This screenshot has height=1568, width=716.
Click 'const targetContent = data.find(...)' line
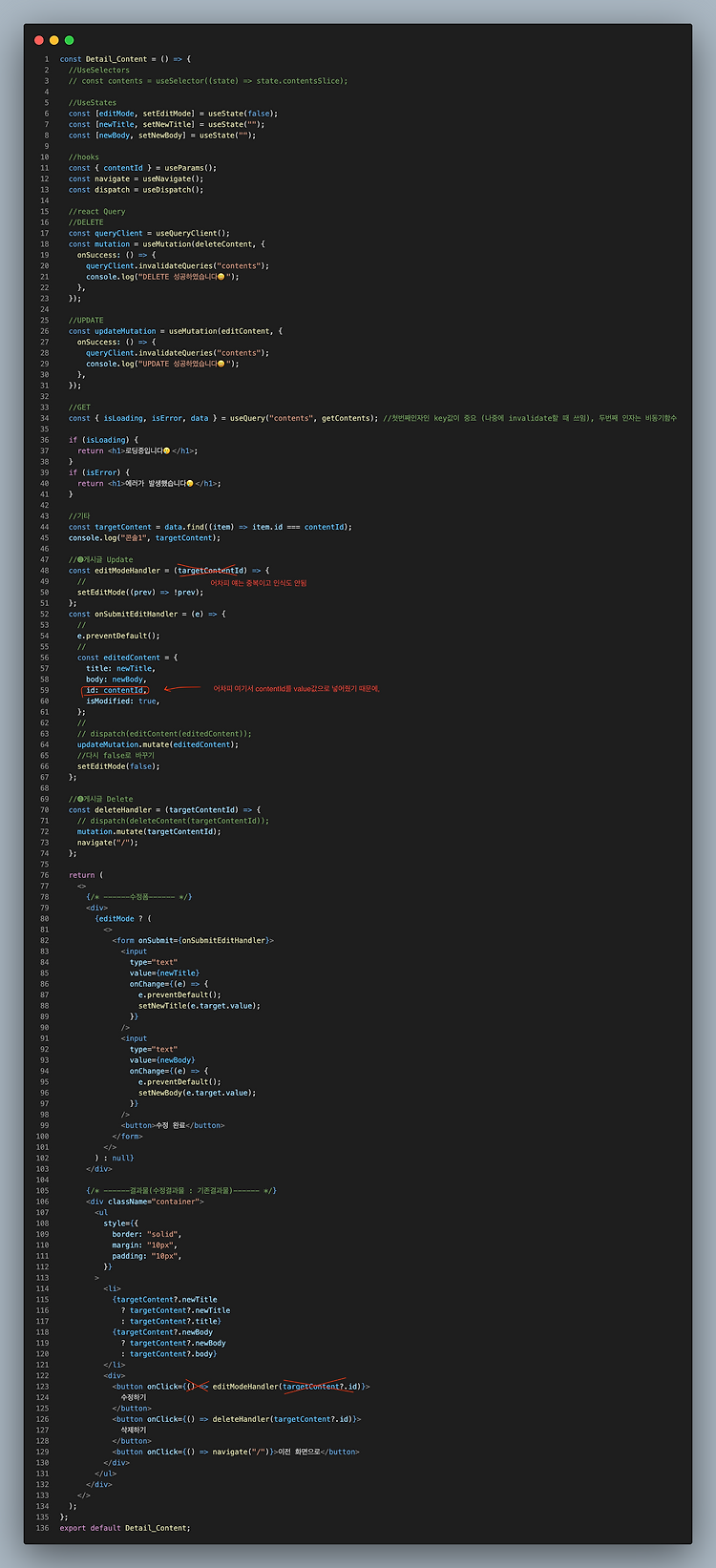(210, 527)
